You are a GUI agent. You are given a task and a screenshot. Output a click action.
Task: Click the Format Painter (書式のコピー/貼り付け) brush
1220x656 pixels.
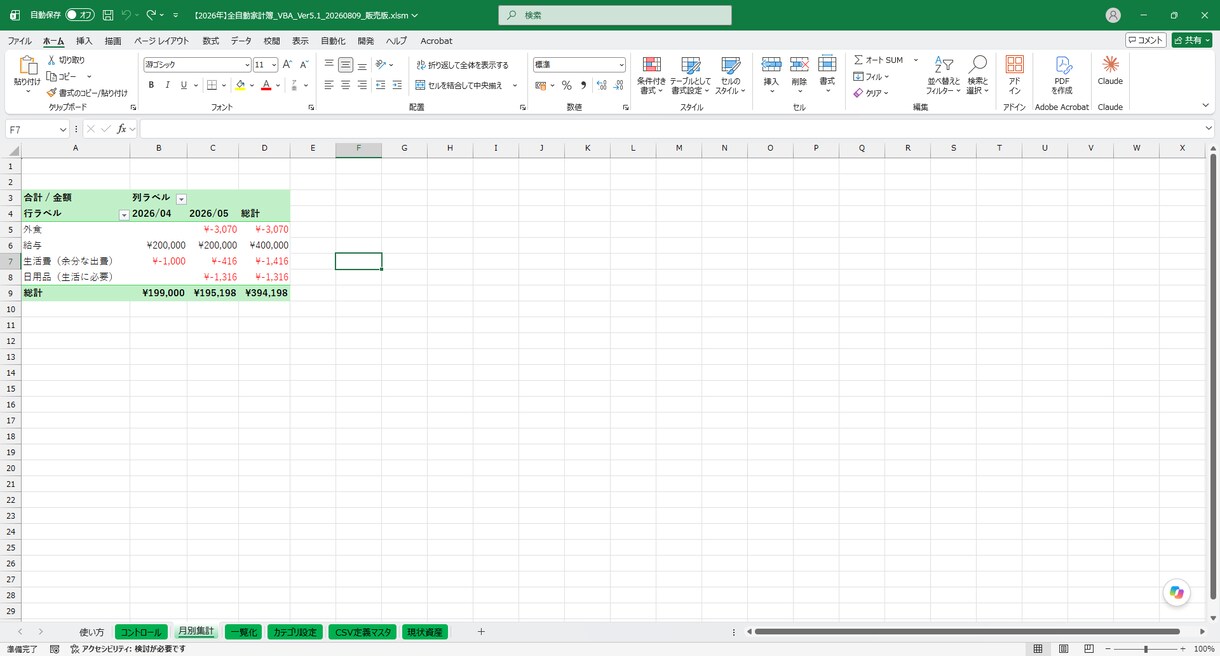pos(86,92)
